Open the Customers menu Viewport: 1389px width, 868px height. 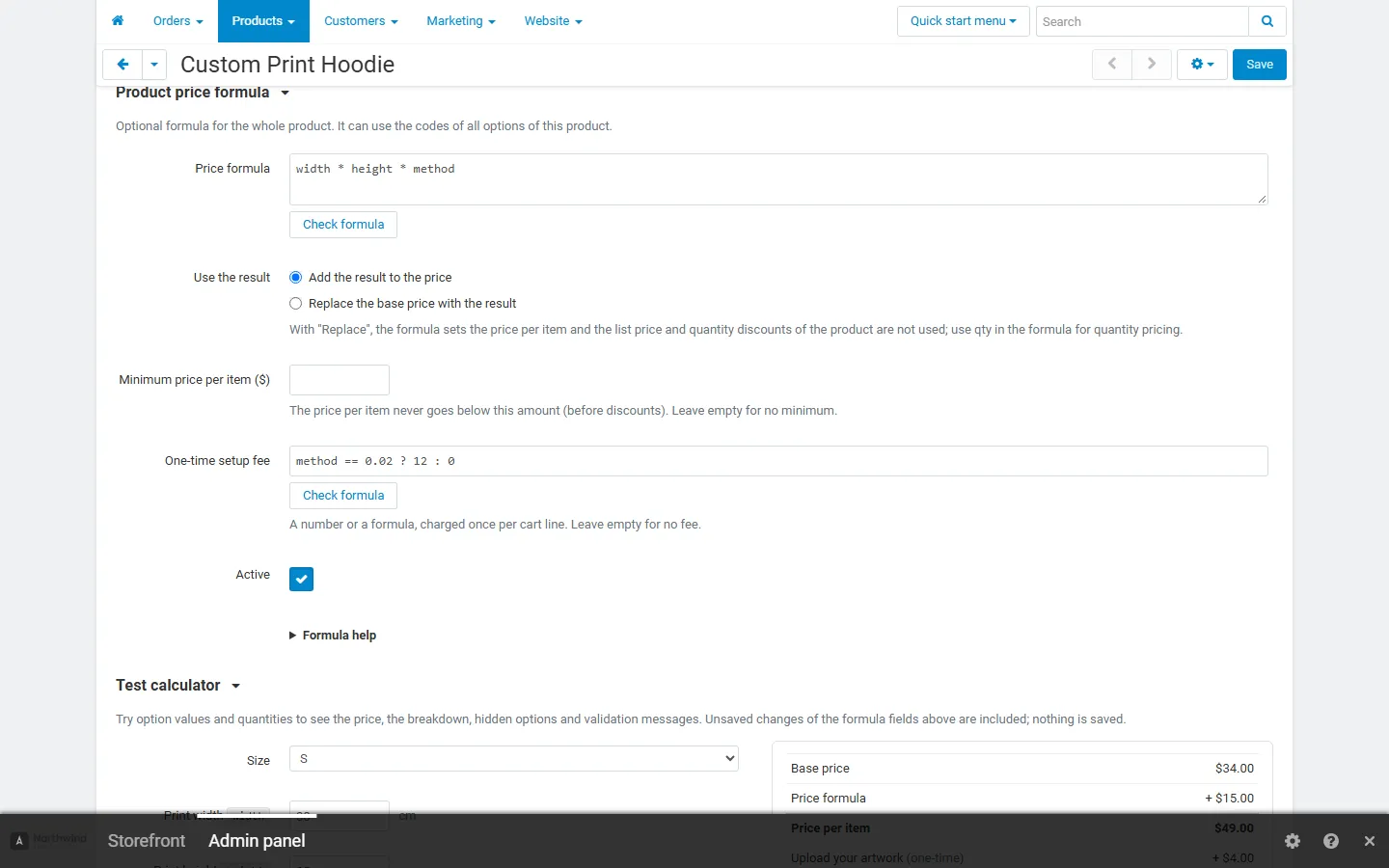pos(361,21)
